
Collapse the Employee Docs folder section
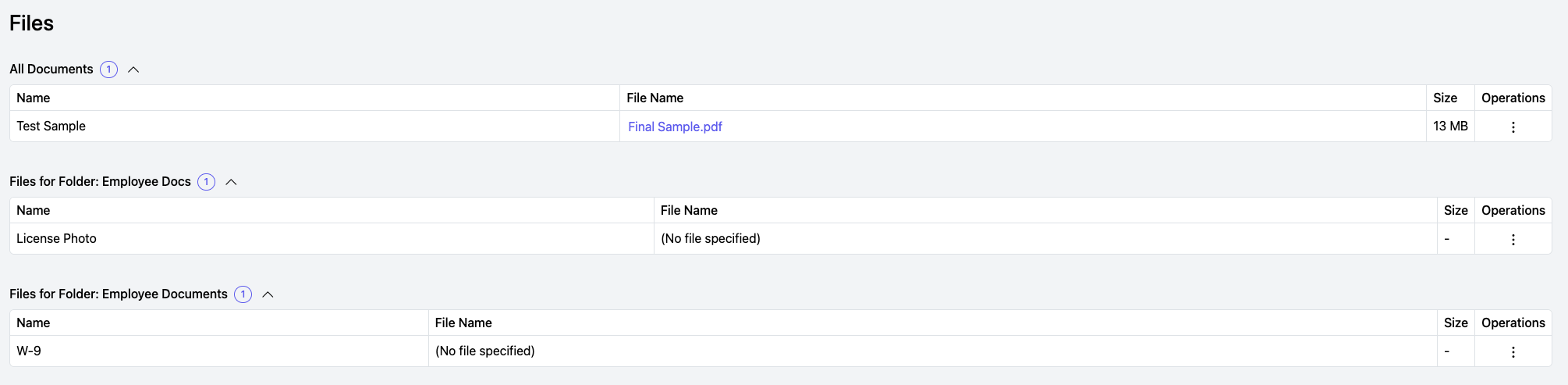[x=231, y=182]
